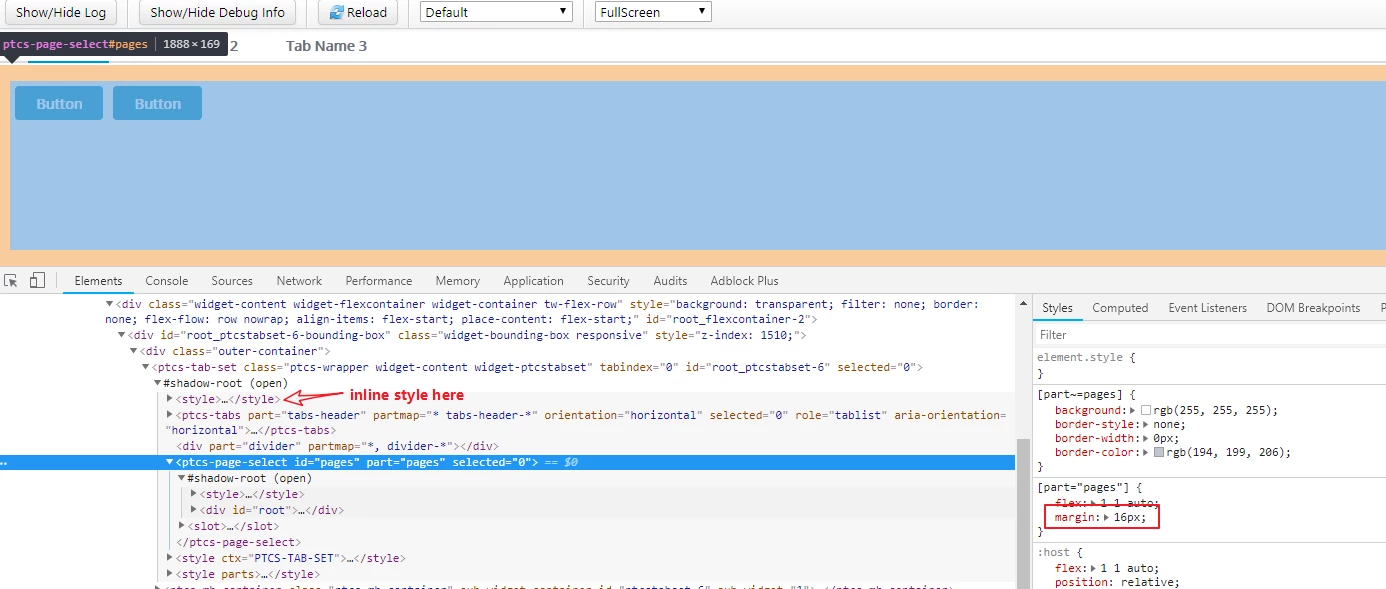The width and height of the screenshot is (1386, 589).
Task: Collapse the root_flexcontainer-2 div node
Action: (x=110, y=304)
